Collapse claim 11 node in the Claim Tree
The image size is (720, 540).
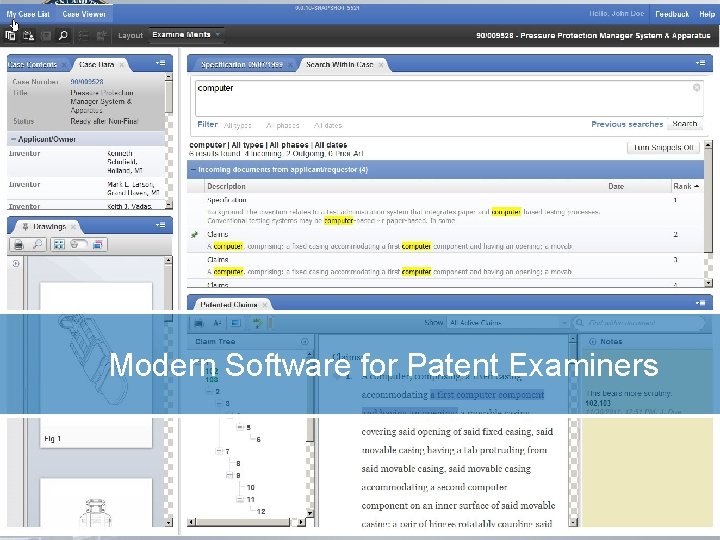240,499
